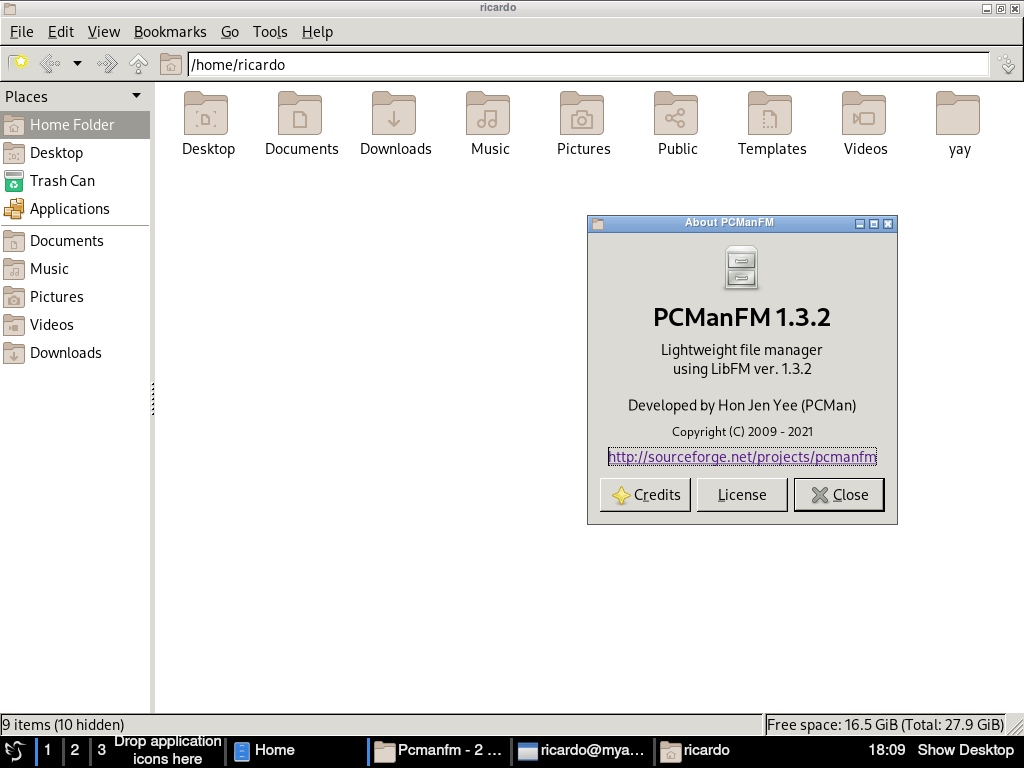
Task: Select the Public folder icon
Action: 677,114
